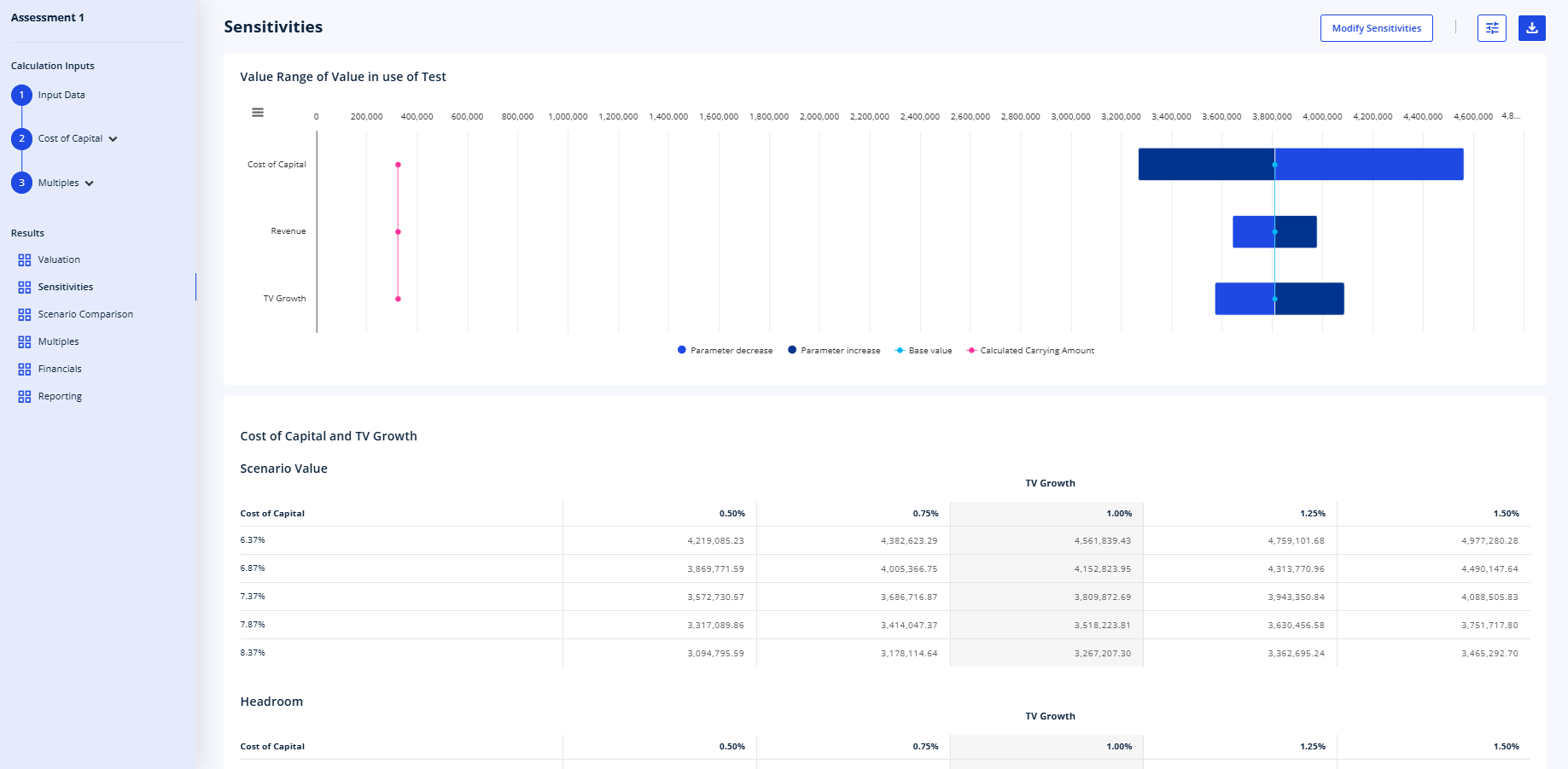Click scenario value 3,809,872.69
The image size is (1568, 769).
pos(1103,597)
